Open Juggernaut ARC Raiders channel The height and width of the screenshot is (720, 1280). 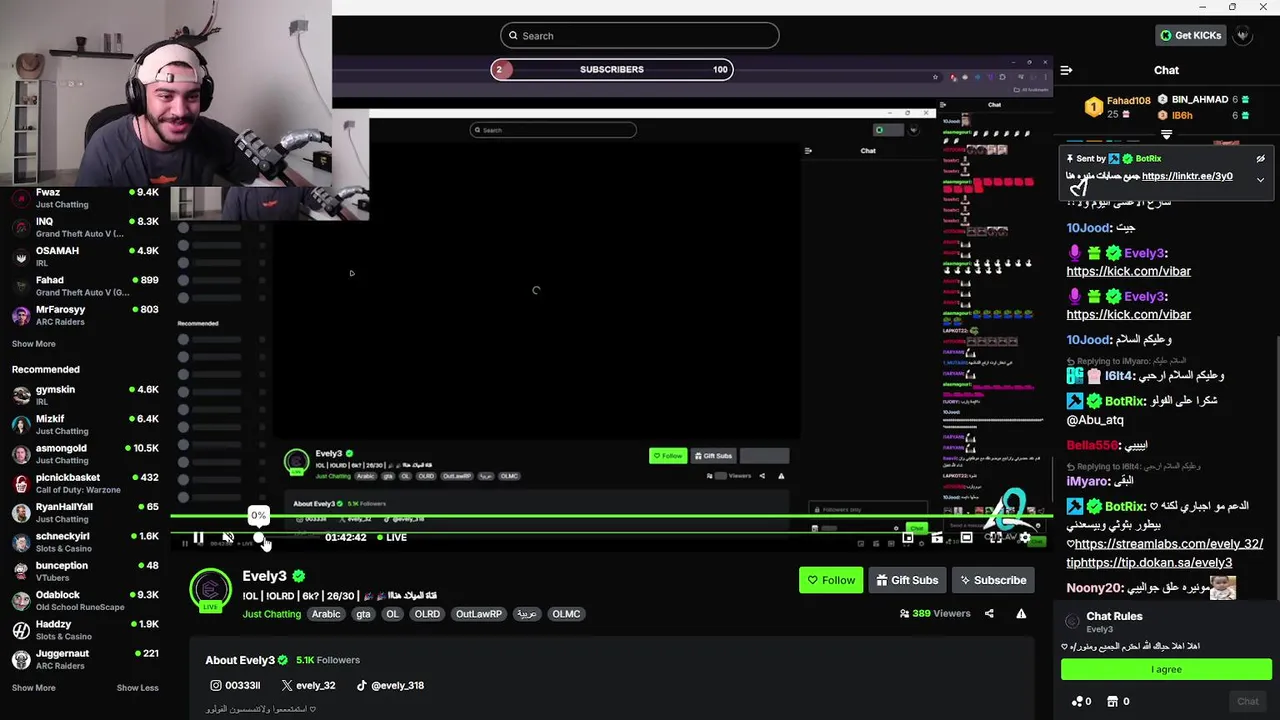[85, 659]
